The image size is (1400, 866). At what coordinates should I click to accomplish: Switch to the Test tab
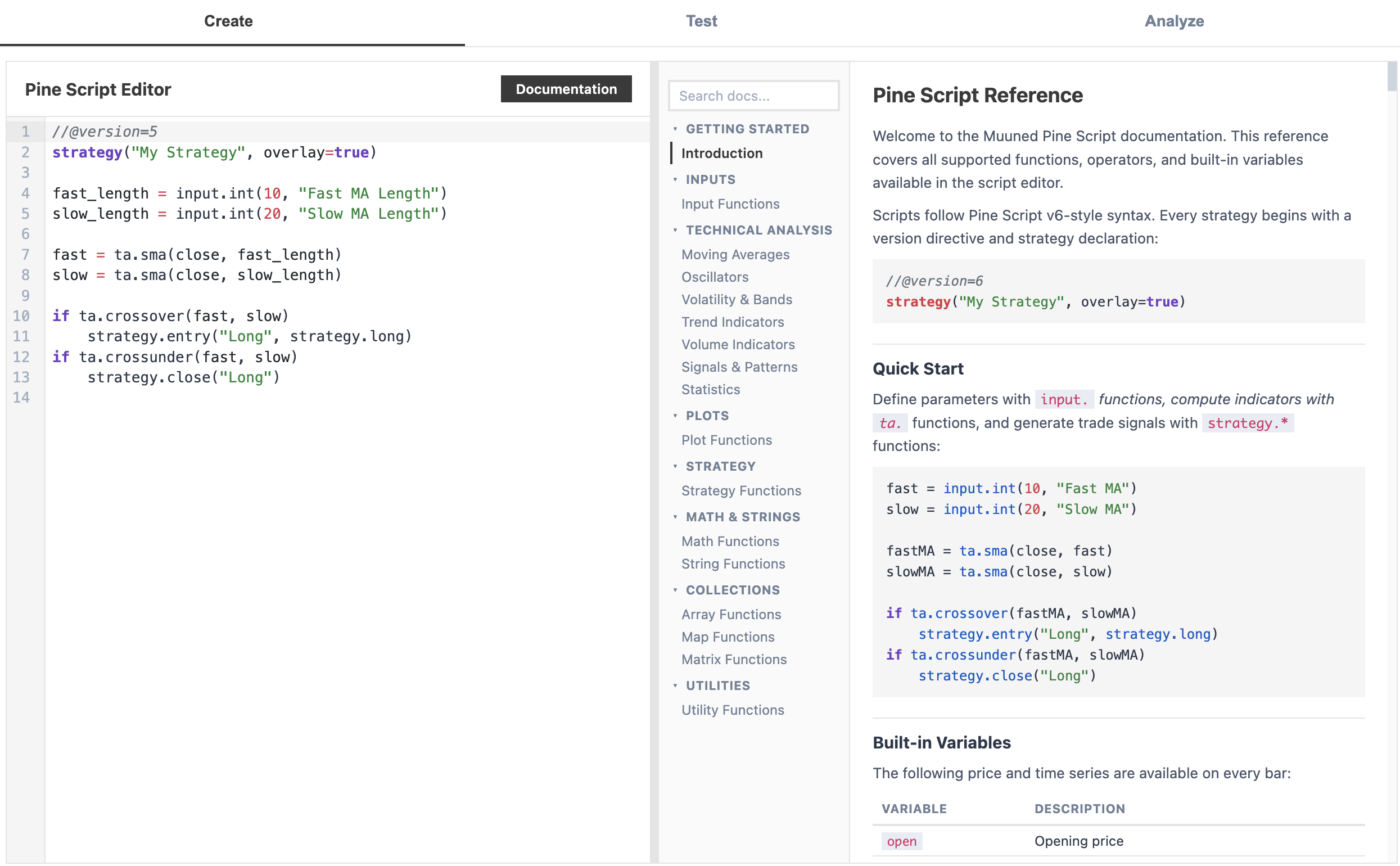(701, 21)
